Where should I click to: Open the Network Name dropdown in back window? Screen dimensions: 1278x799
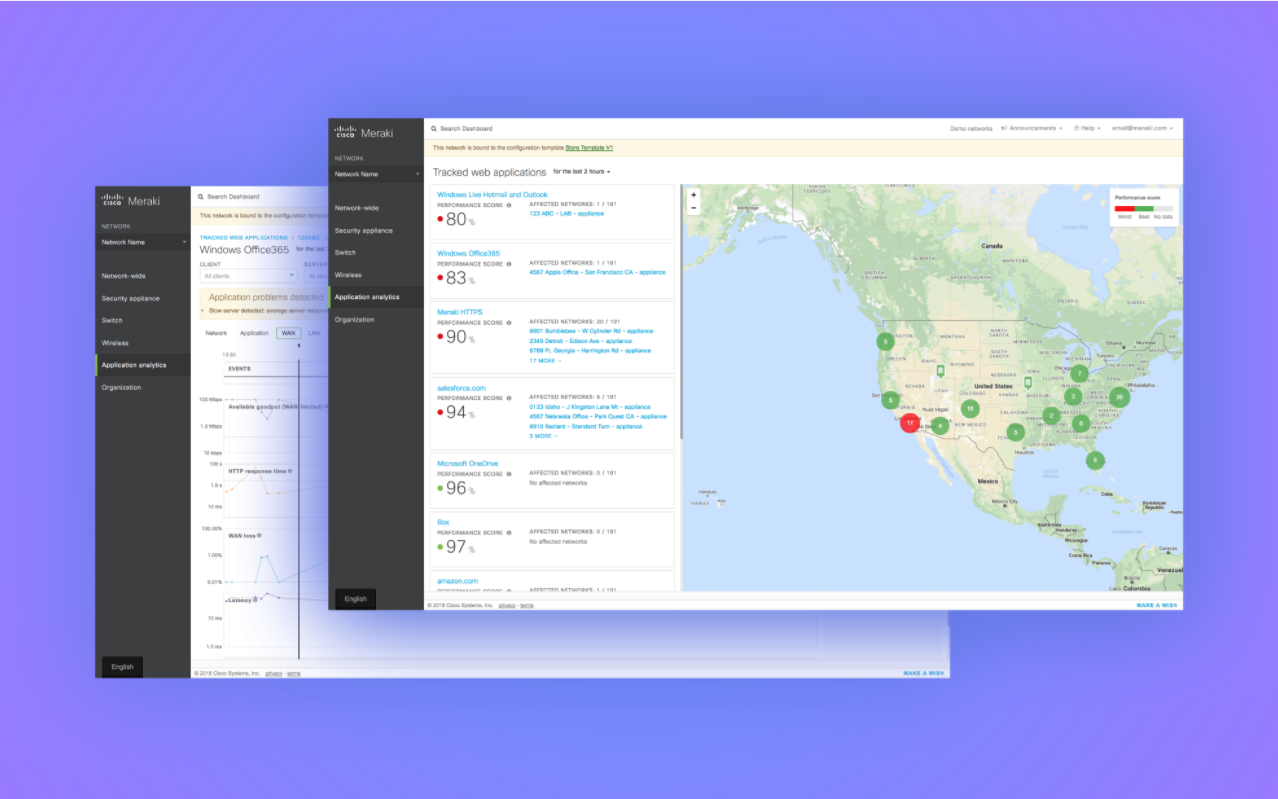pos(143,242)
